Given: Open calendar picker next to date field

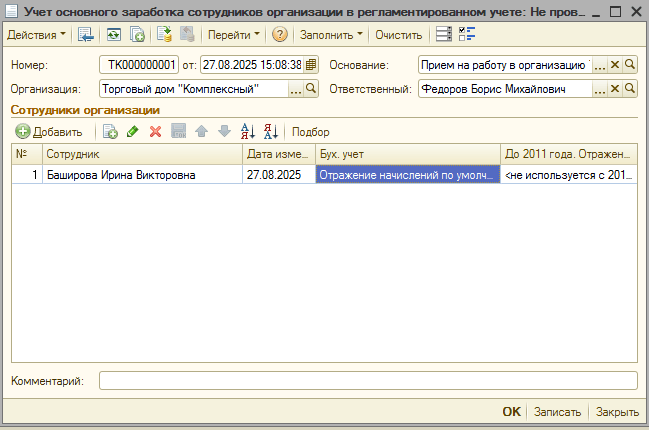Looking at the screenshot, I should 311,65.
